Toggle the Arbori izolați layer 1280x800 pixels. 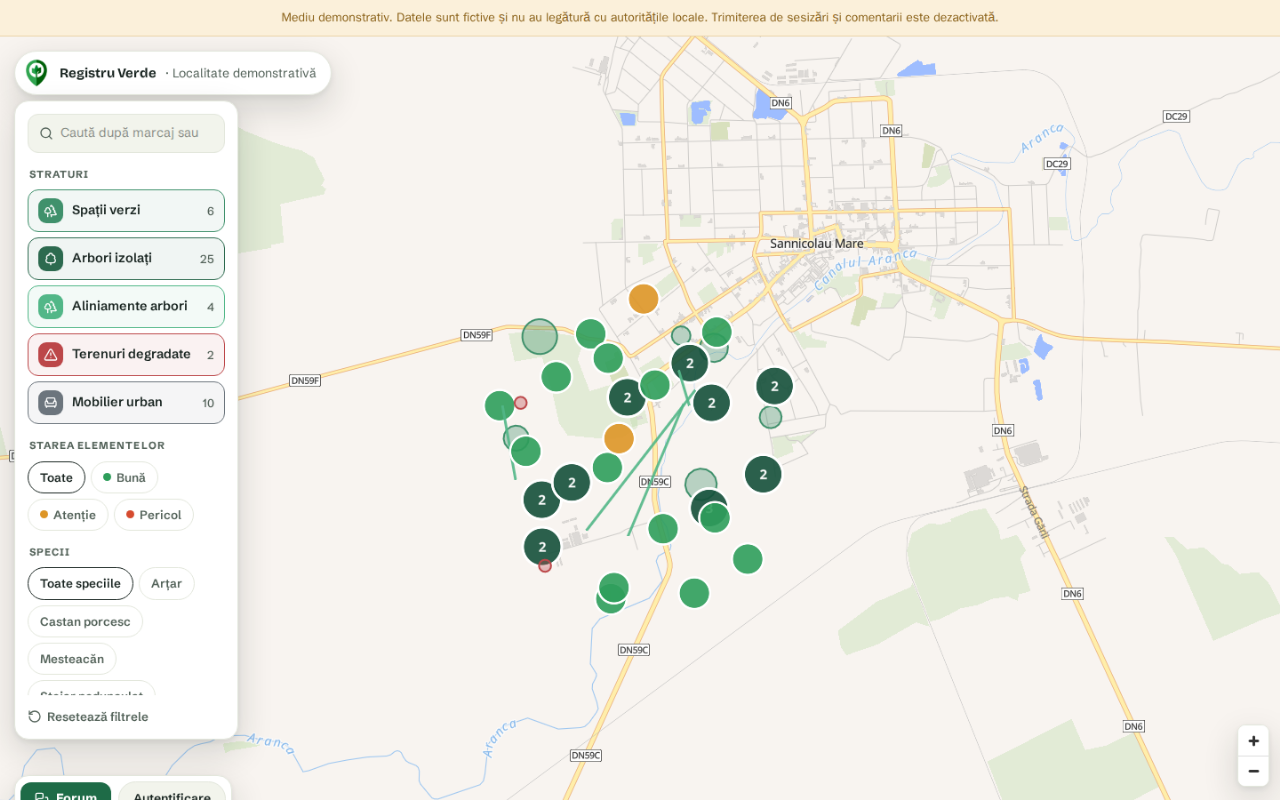click(126, 259)
